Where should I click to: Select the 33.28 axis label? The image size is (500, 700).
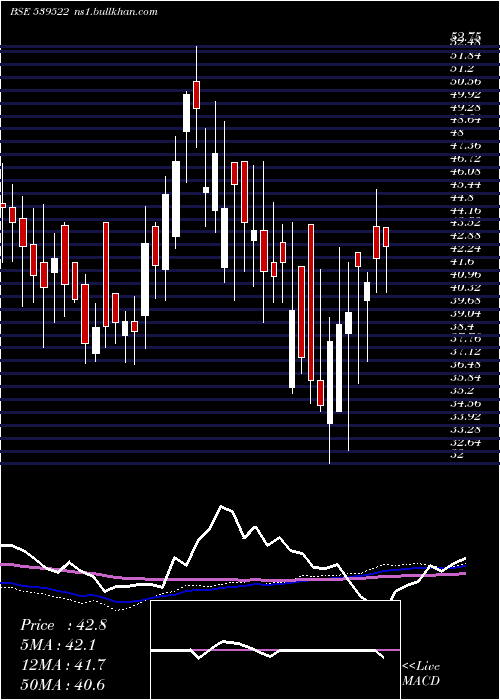pyautogui.click(x=465, y=429)
